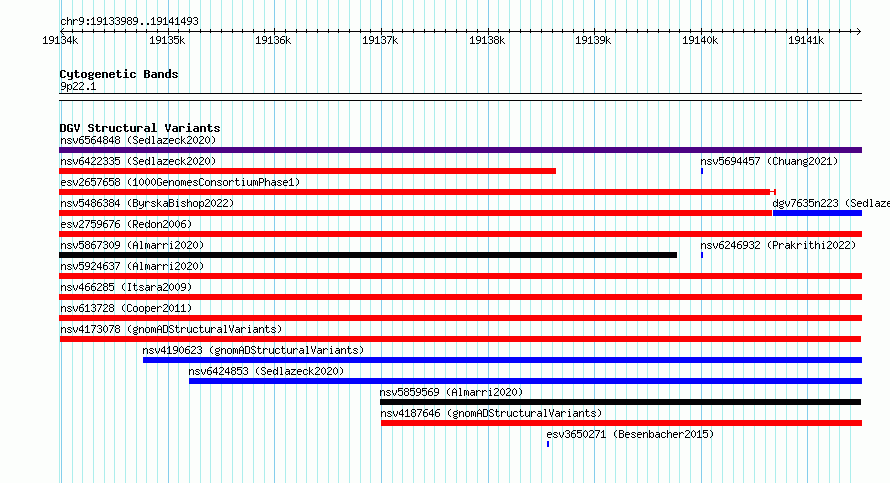This screenshot has width=890, height=483.
Task: Open the nsv6564848 (Sedlazeck2020) label
Action: (x=138, y=140)
